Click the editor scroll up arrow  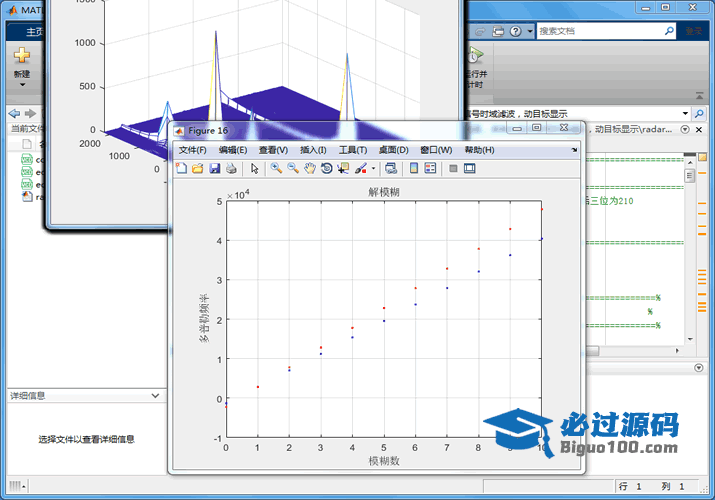pyautogui.click(x=690, y=163)
